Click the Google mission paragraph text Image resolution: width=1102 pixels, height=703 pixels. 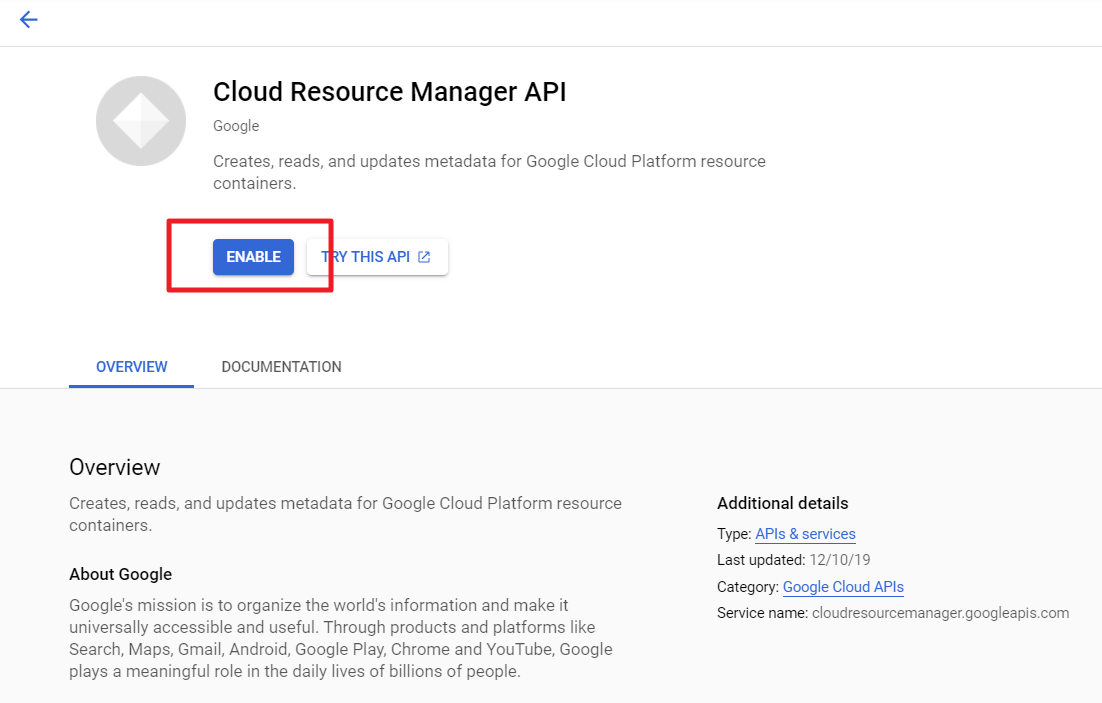click(340, 638)
